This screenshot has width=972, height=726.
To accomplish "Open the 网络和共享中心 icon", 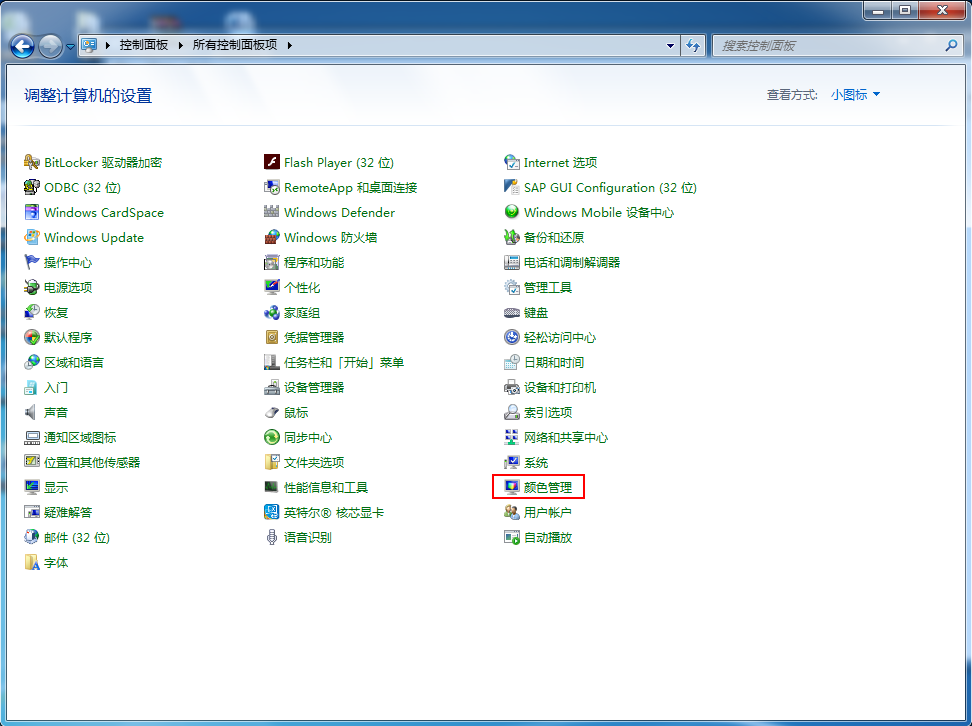I will pos(511,437).
